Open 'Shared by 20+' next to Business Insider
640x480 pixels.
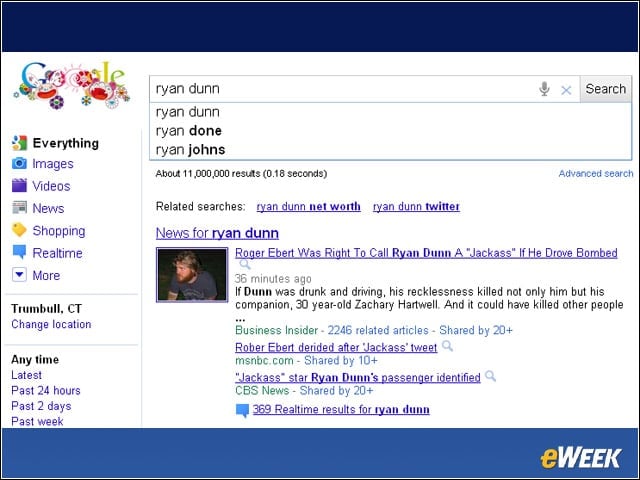[476, 330]
